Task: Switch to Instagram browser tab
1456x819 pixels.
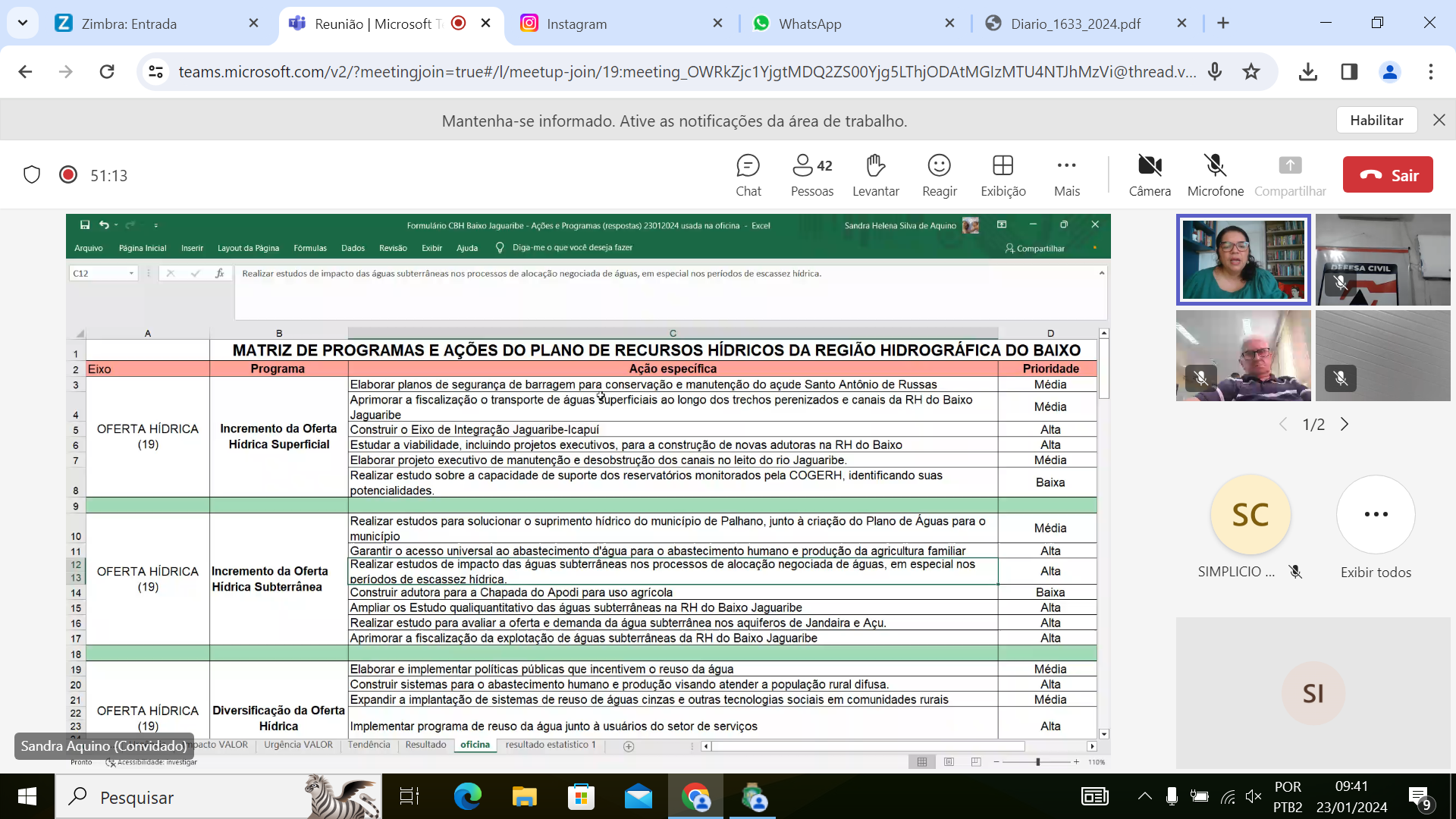Action: [622, 24]
